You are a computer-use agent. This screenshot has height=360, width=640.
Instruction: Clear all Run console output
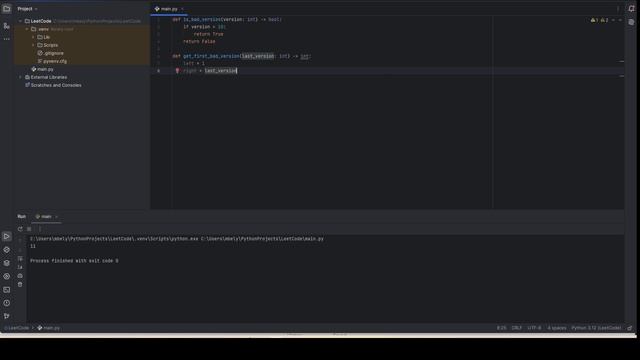pyautogui.click(x=20, y=284)
